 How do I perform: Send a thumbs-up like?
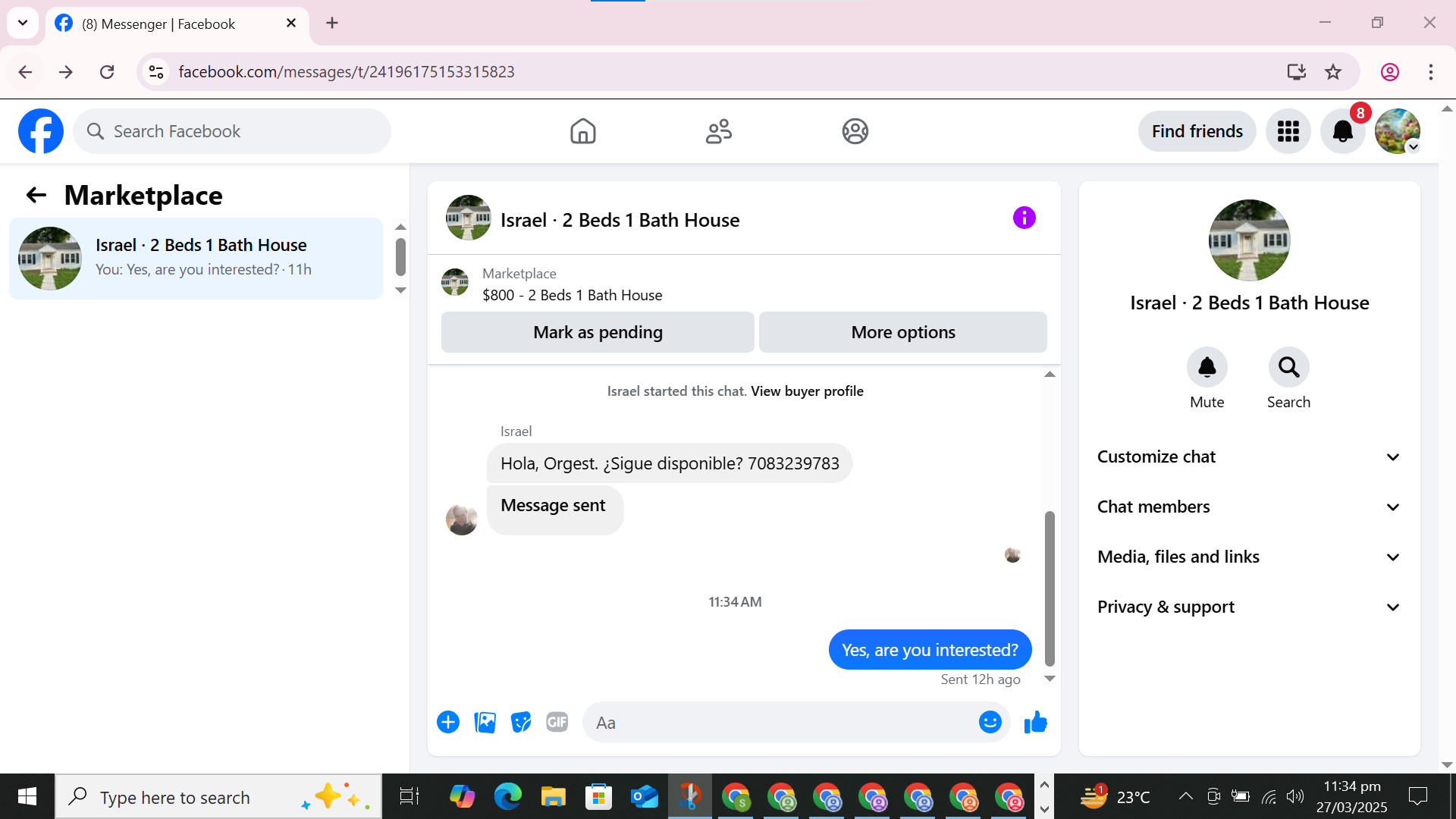(1035, 722)
